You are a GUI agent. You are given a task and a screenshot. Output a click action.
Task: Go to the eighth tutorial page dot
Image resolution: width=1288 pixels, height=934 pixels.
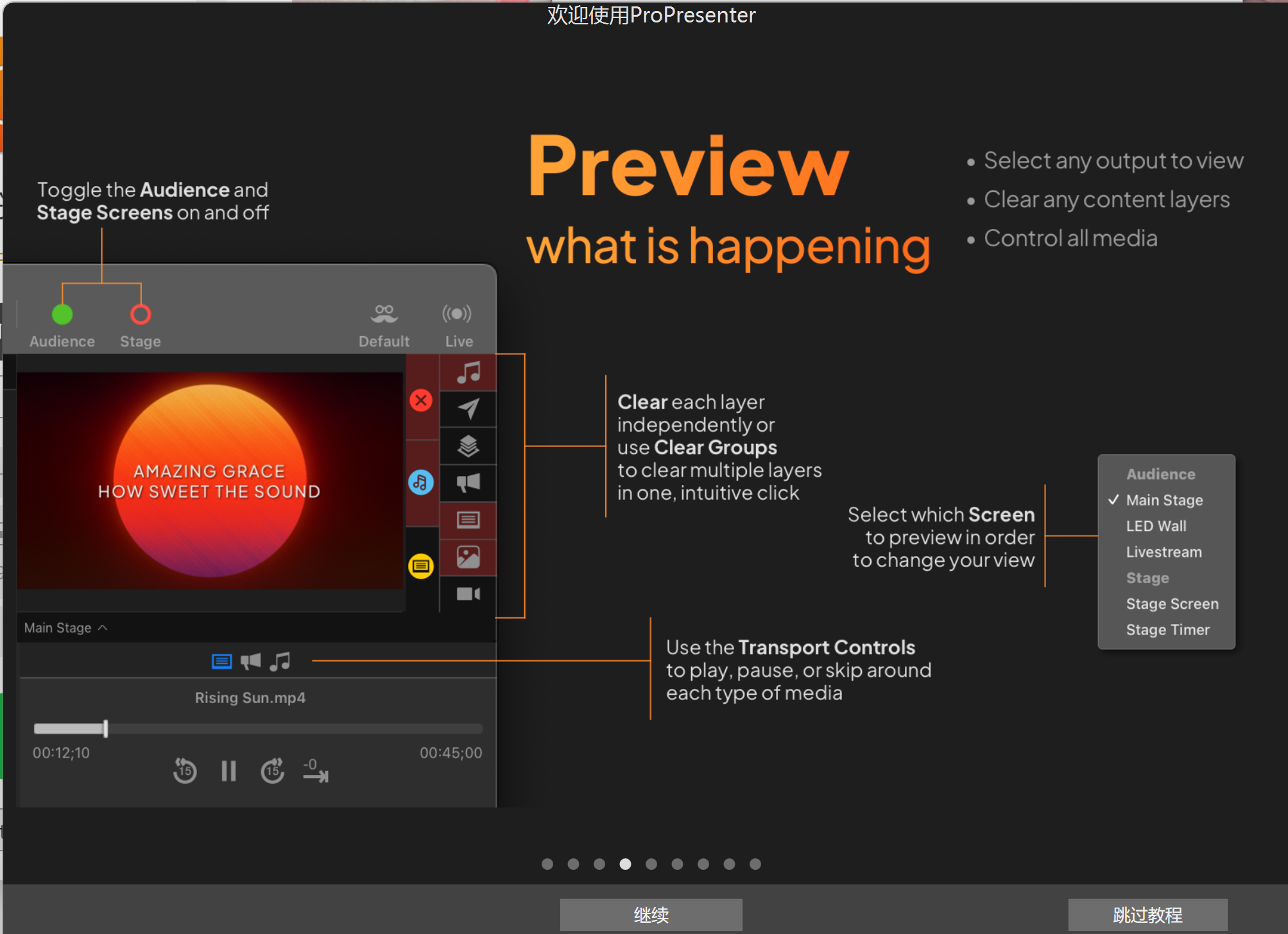coord(729,864)
